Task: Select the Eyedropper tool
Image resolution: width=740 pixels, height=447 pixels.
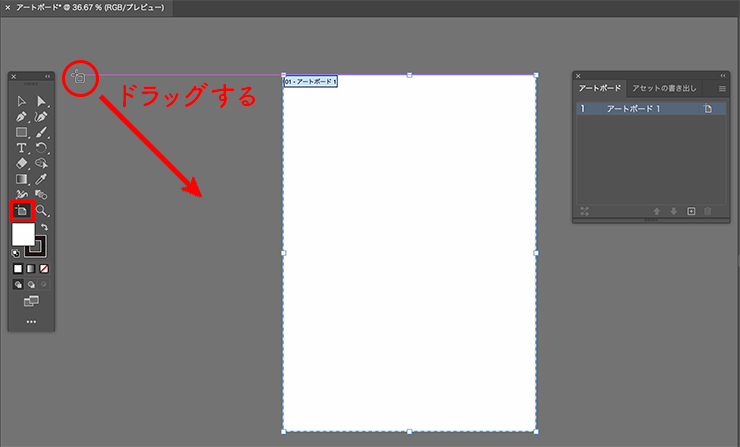Action: [x=41, y=179]
